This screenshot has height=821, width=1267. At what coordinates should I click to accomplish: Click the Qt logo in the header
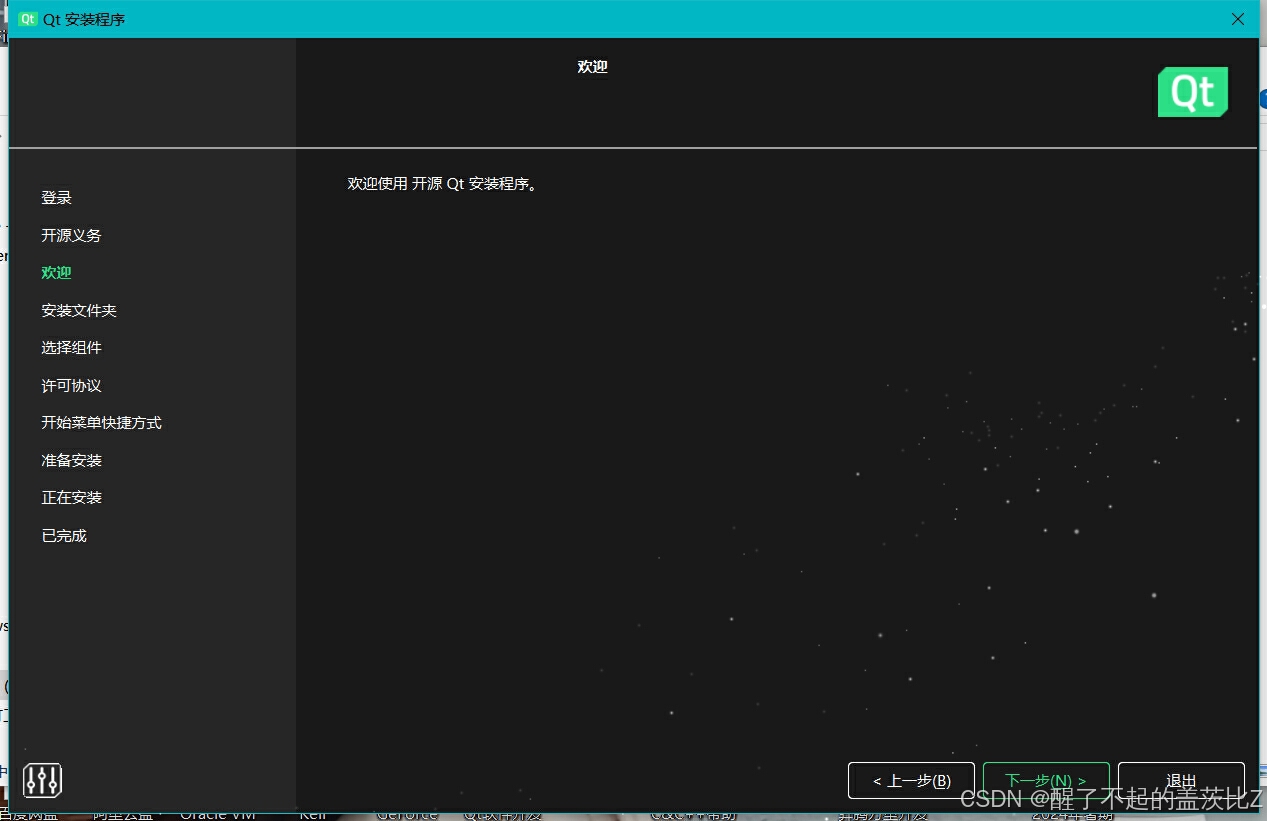(1193, 92)
